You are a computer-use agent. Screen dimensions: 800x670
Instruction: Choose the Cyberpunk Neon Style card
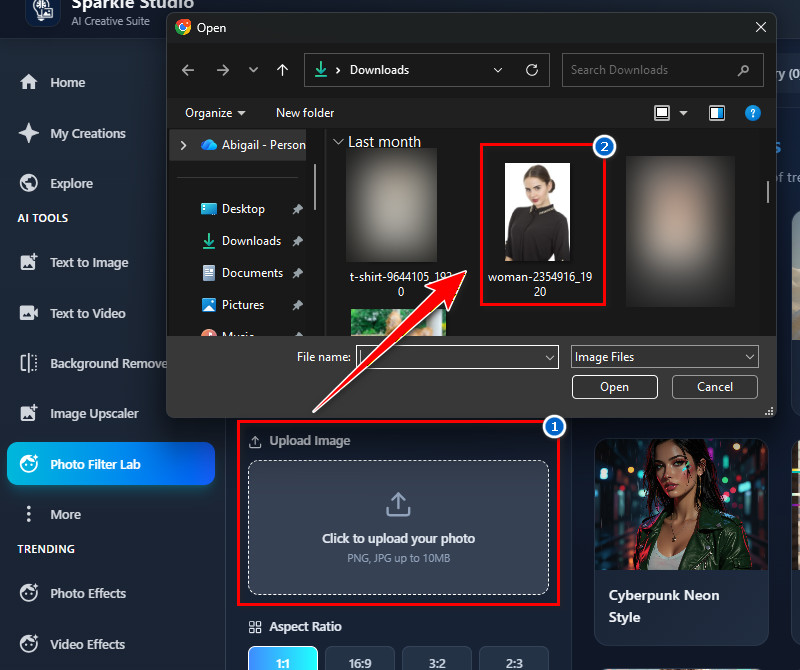coord(681,542)
